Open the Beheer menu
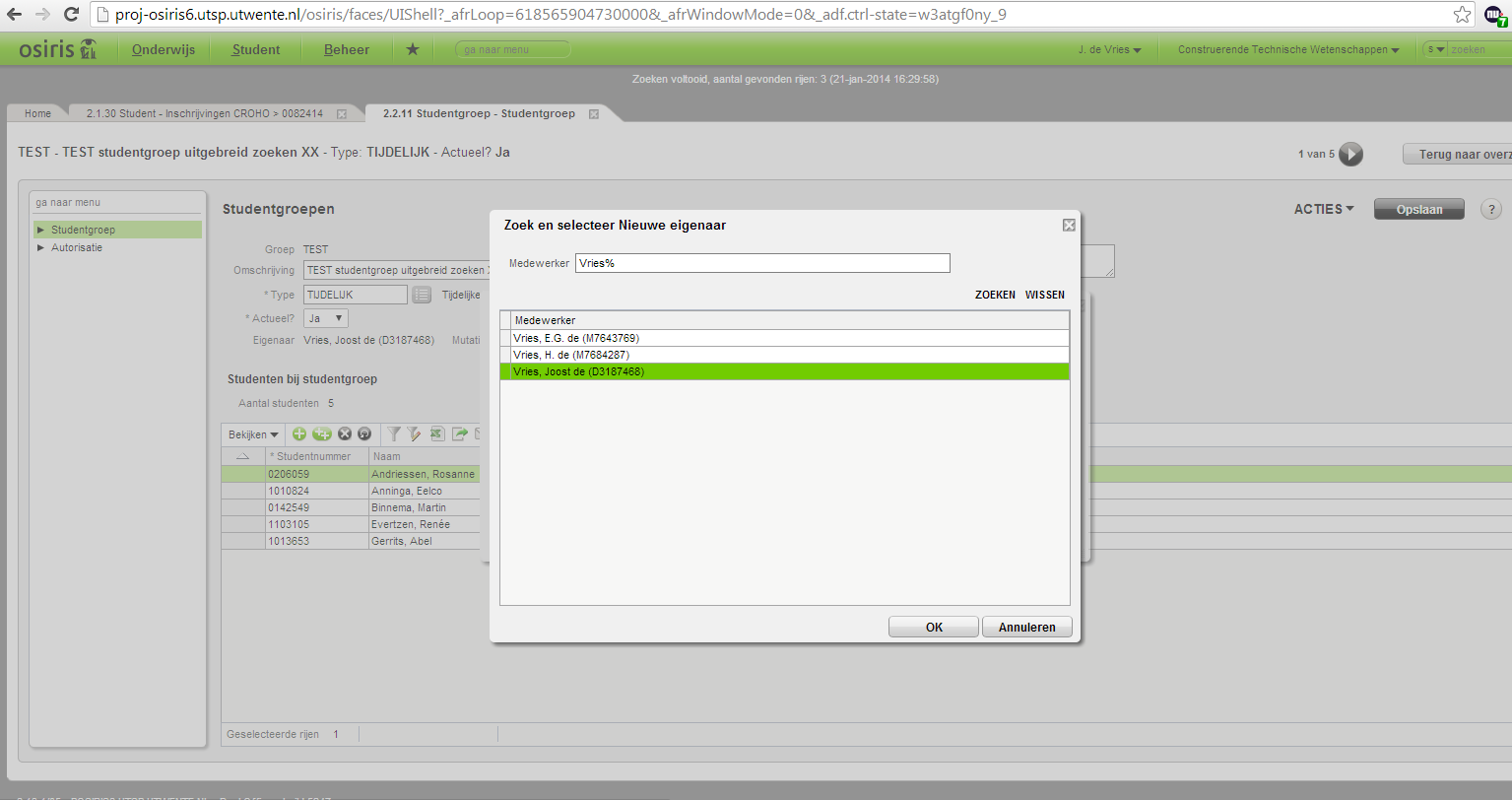 click(347, 49)
